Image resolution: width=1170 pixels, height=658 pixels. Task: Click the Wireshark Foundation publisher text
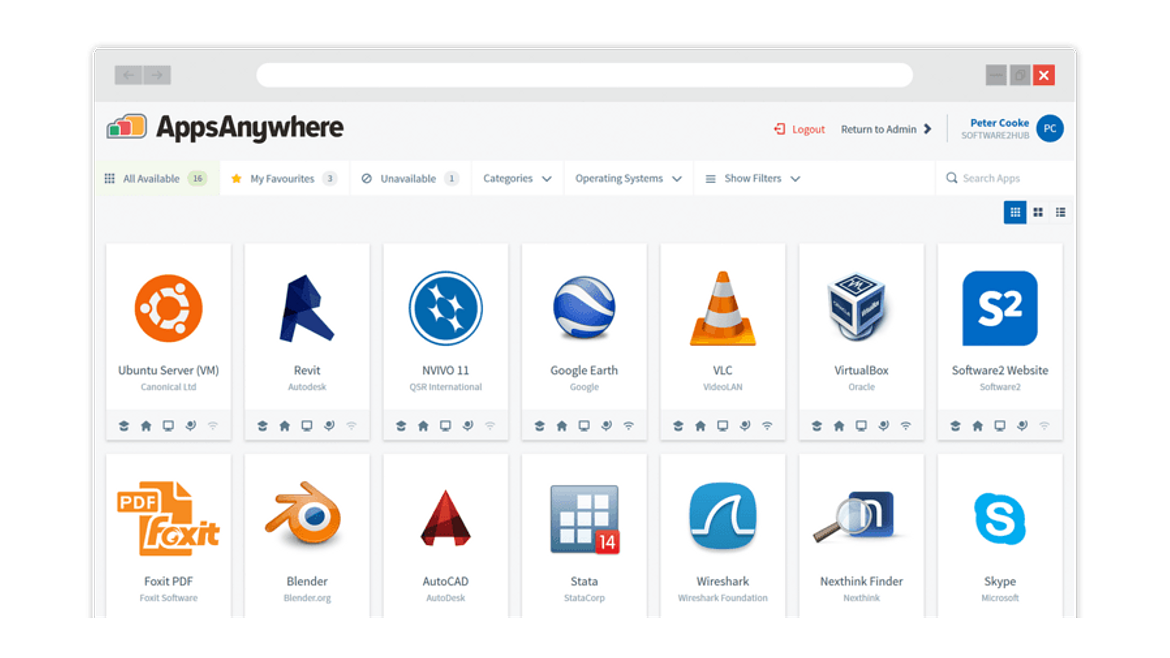[722, 598]
